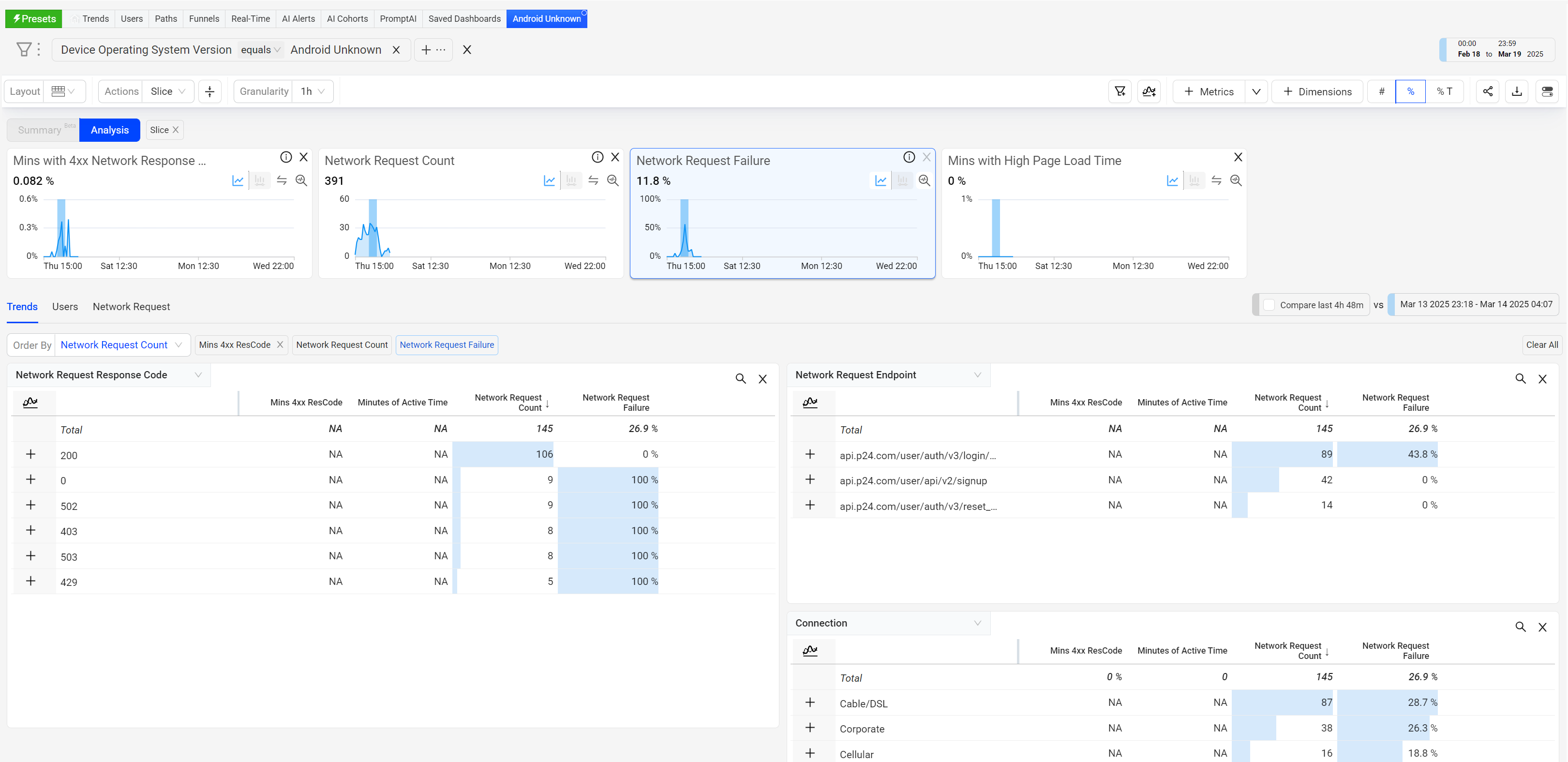Swap compare on Mins with High Page Load Time
Image resolution: width=1568 pixels, height=762 pixels.
click(x=1216, y=180)
